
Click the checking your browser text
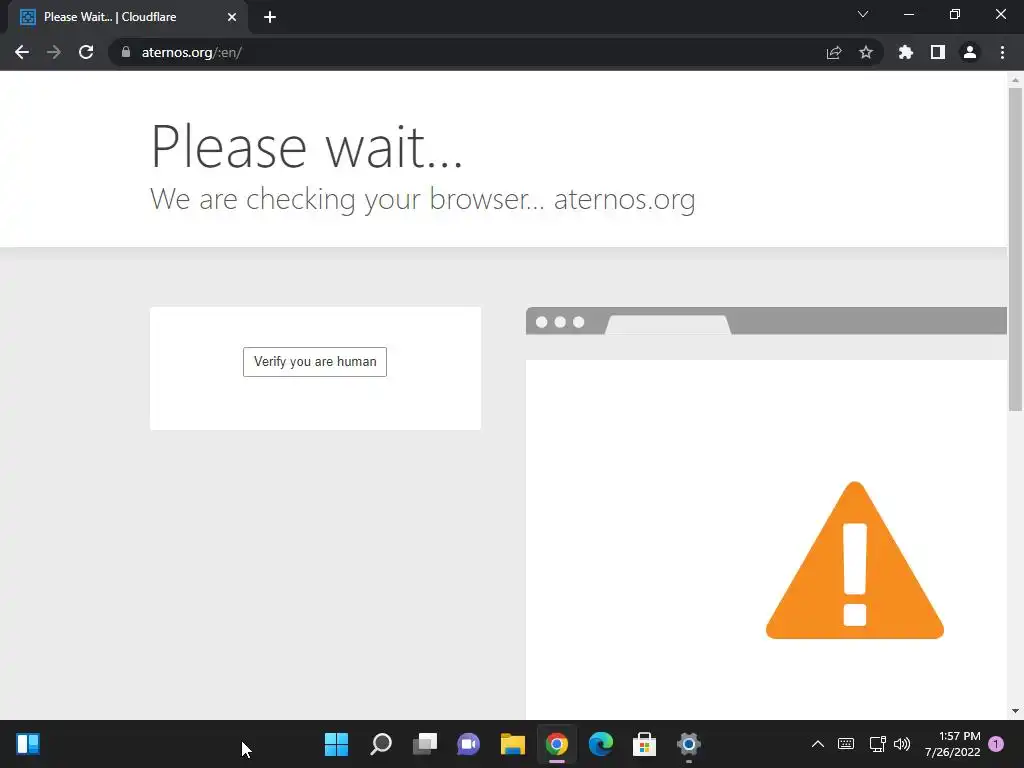click(x=423, y=199)
